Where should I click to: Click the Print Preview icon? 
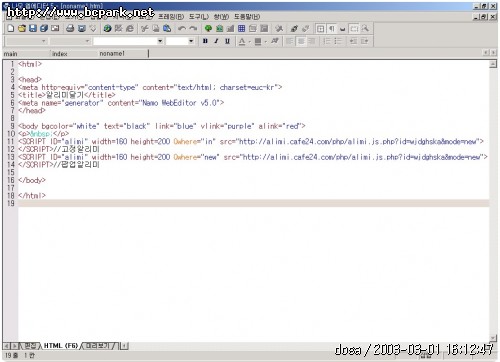coord(82,28)
